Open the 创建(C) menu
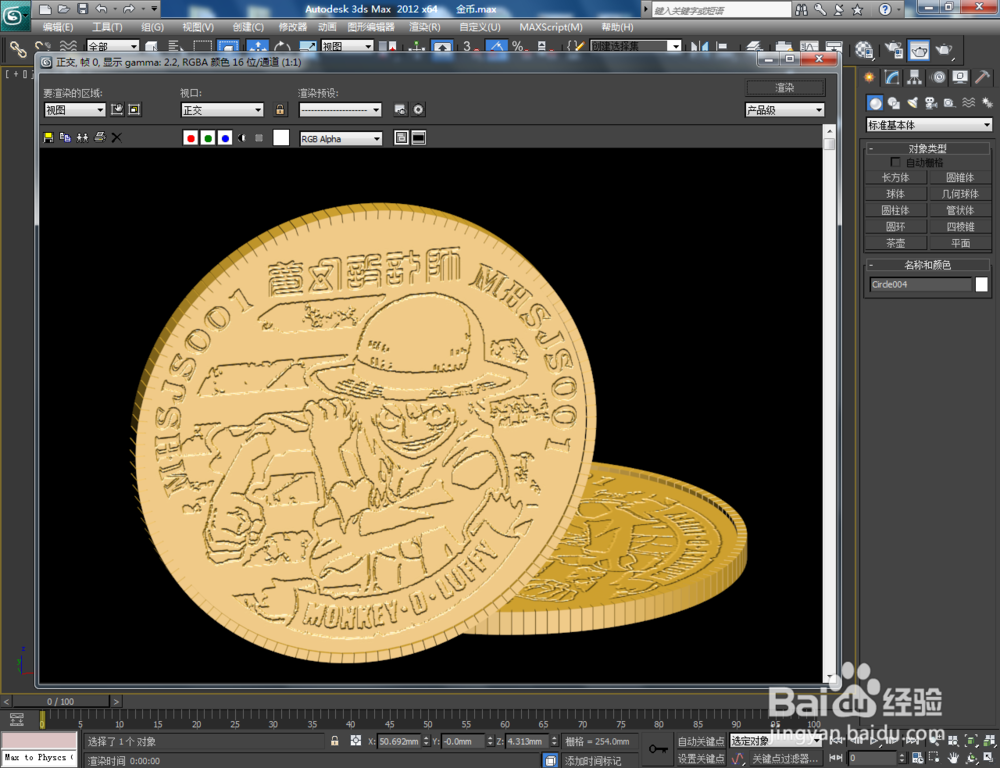The image size is (1000, 768). [x=248, y=27]
